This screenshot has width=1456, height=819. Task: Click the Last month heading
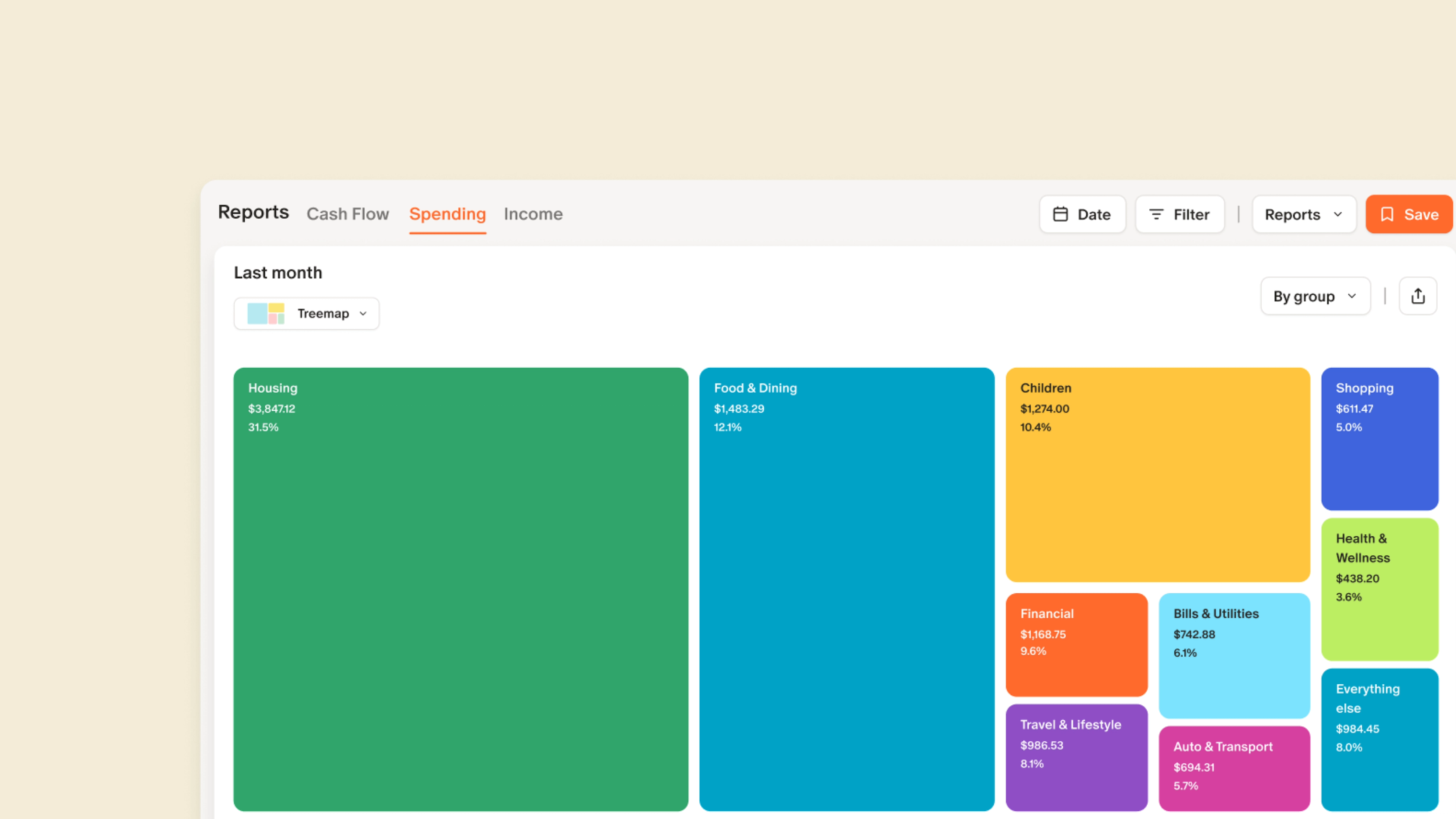click(278, 273)
